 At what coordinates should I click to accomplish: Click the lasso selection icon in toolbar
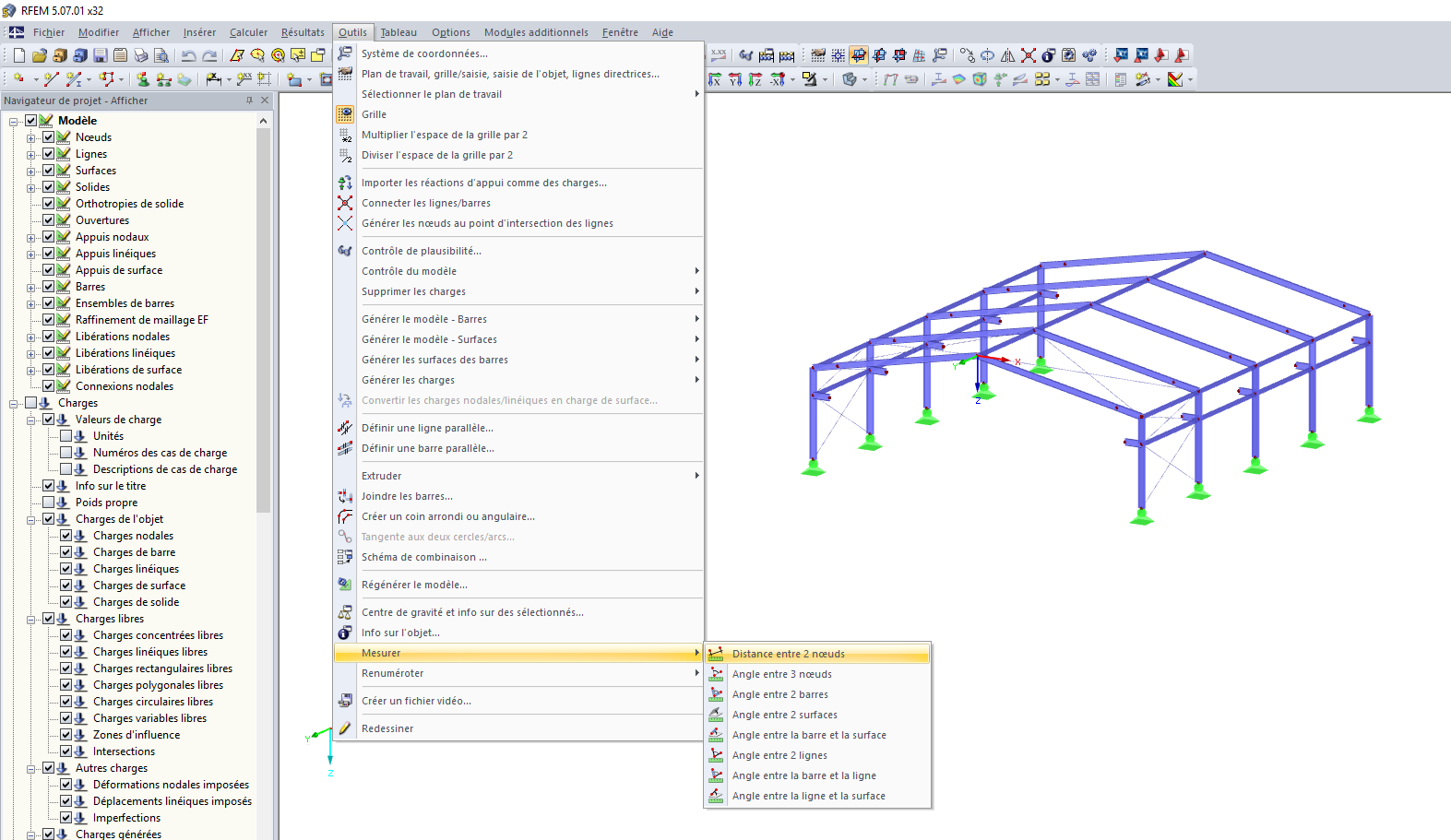(257, 55)
